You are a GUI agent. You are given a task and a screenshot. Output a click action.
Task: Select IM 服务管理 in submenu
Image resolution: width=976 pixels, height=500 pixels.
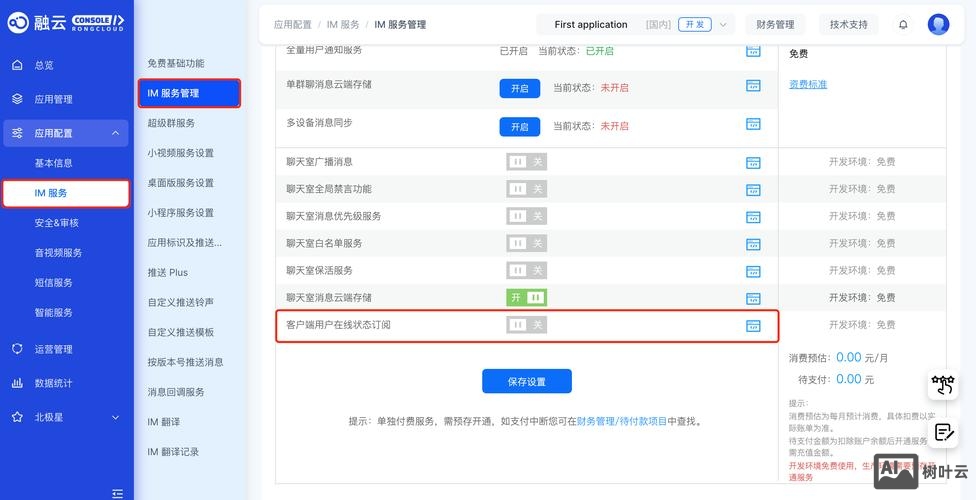189,93
